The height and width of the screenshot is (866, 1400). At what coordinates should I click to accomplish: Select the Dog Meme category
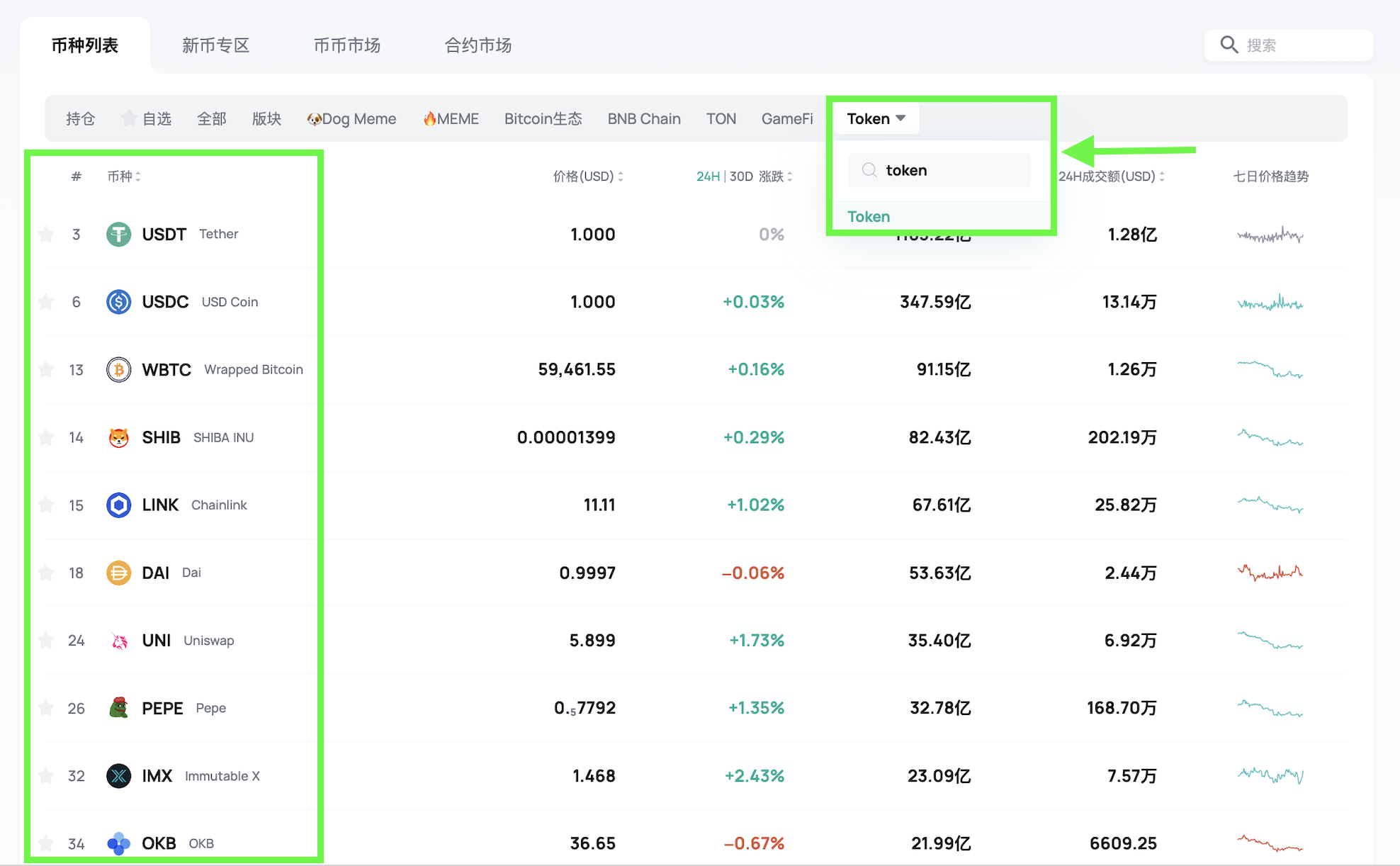[x=351, y=119]
